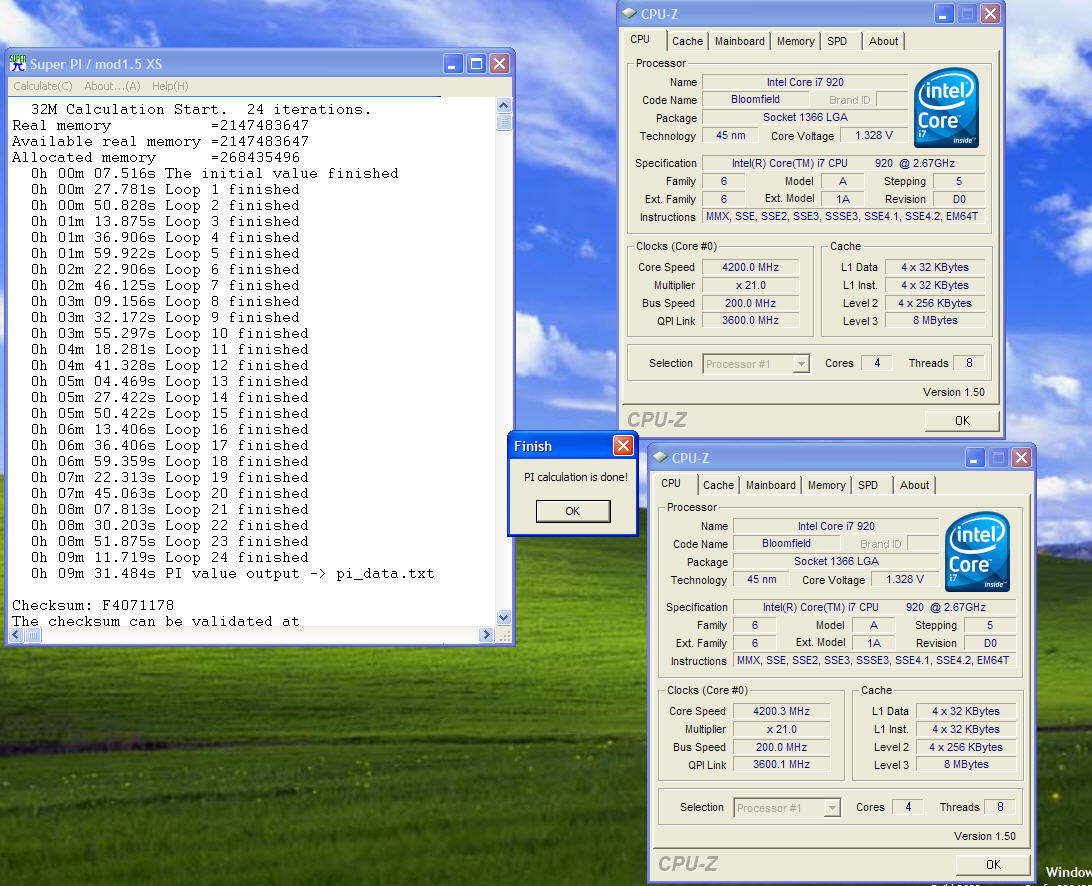1092x886 pixels.
Task: Click the '09m 31.484s PI value output' line
Action: pyautogui.click(x=233, y=573)
